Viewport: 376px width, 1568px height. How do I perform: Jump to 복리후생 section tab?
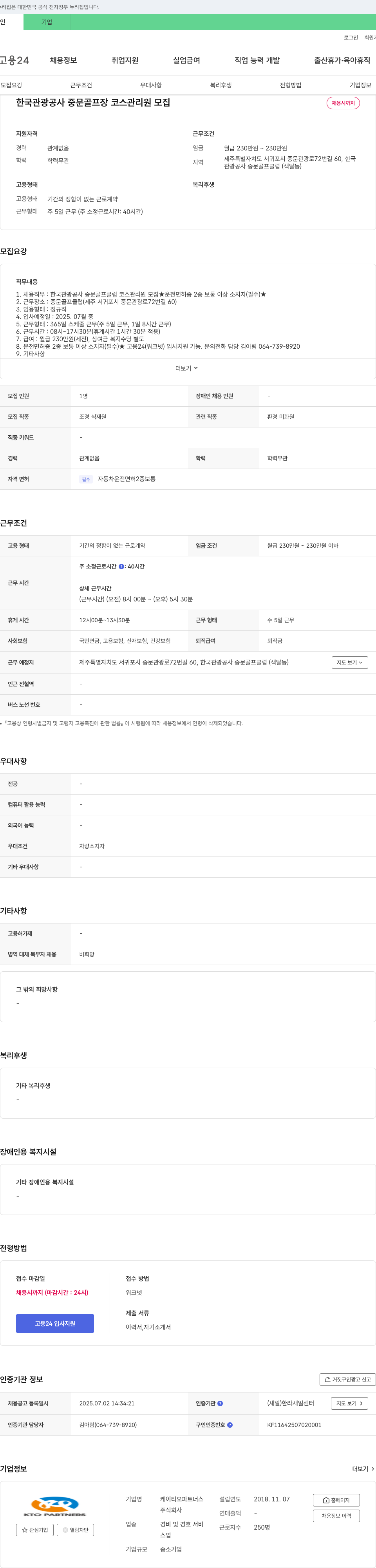click(x=221, y=85)
